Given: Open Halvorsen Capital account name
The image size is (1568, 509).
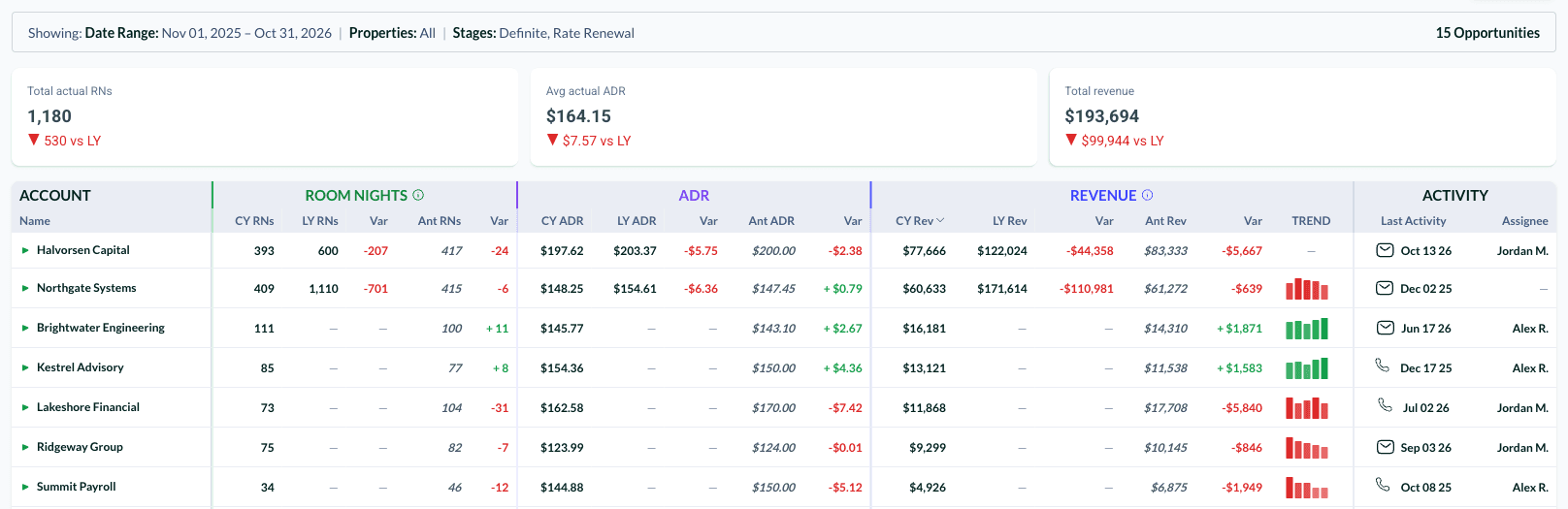Looking at the screenshot, I should click(83, 250).
